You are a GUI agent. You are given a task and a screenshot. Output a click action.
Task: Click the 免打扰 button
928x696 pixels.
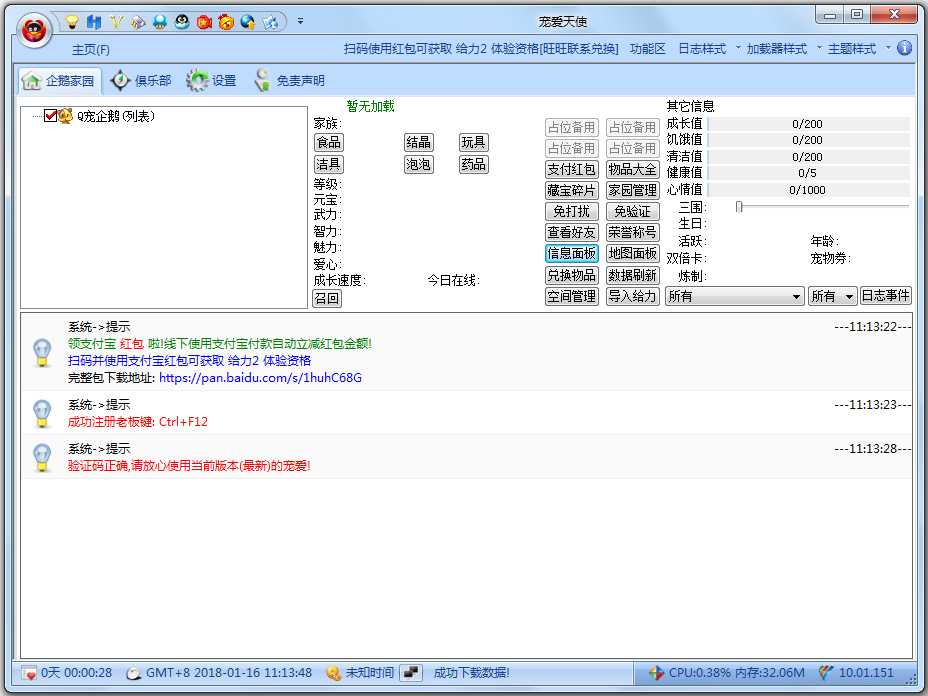tap(572, 211)
